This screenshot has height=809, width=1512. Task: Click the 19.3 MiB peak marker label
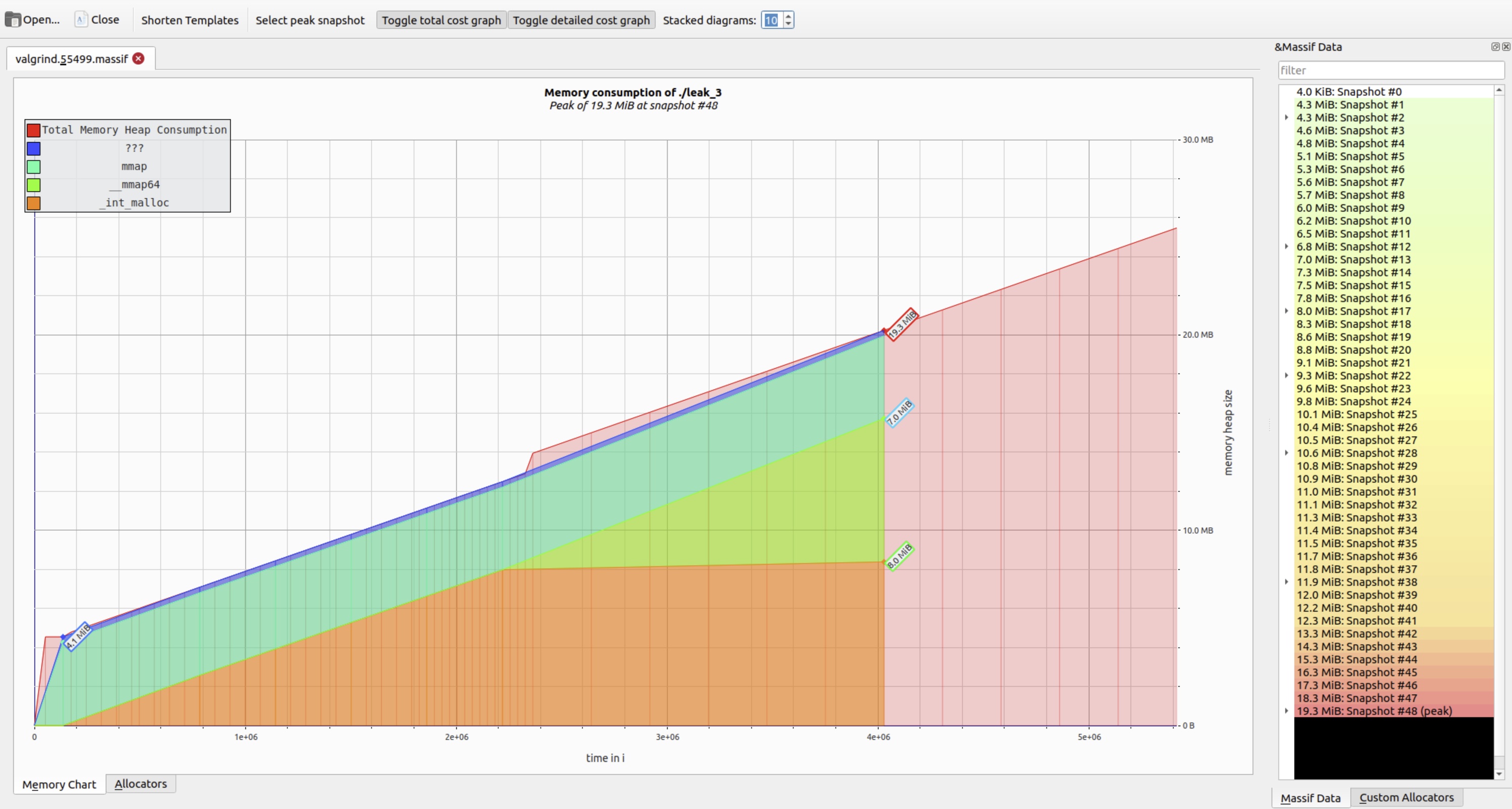tap(902, 324)
